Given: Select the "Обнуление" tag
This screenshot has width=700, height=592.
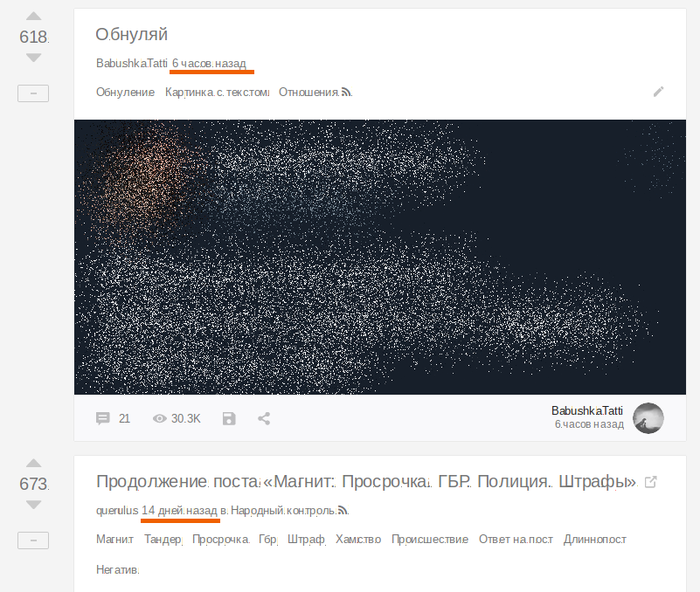Looking at the screenshot, I should tap(125, 92).
